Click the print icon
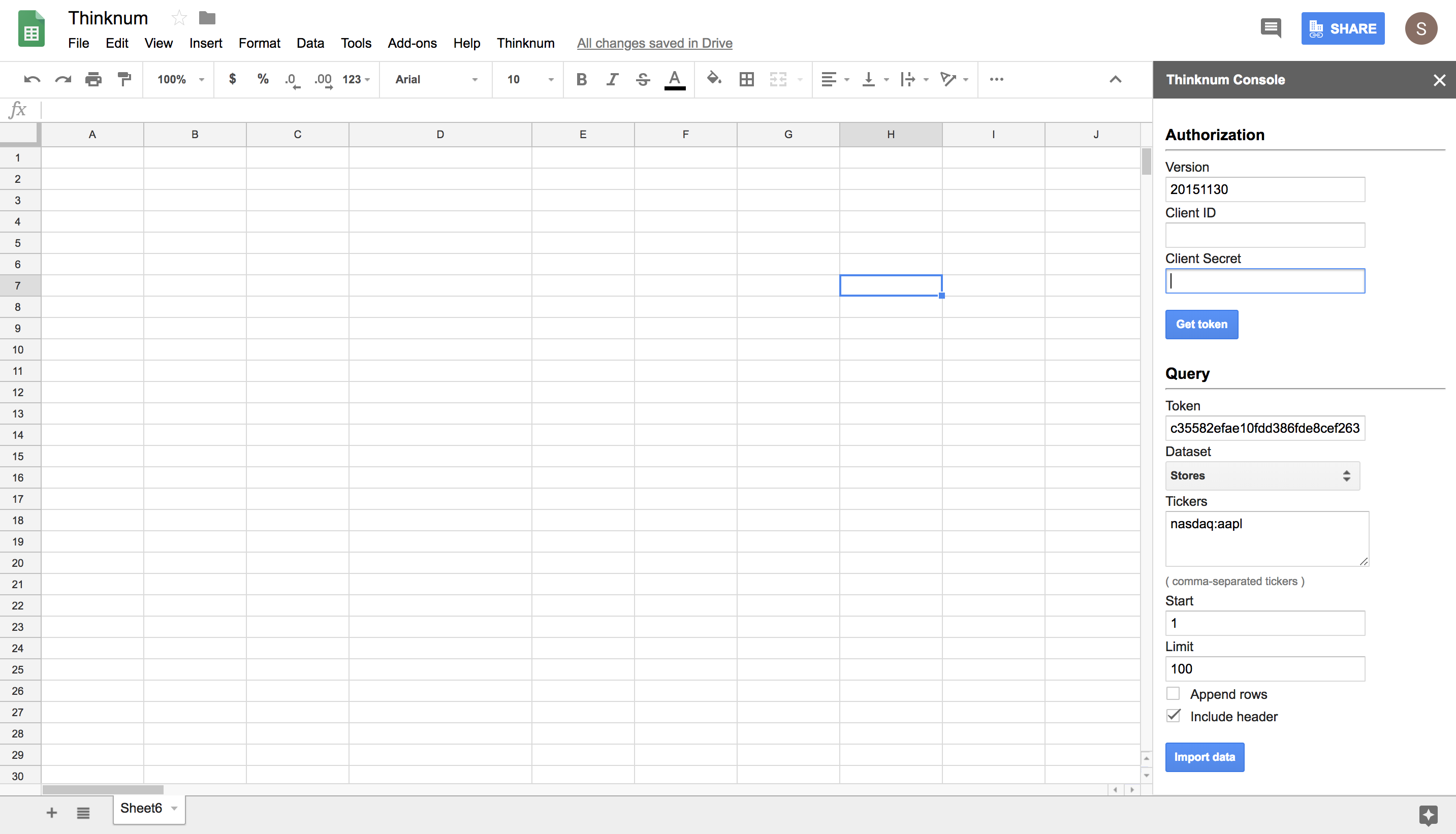 pos(93,80)
